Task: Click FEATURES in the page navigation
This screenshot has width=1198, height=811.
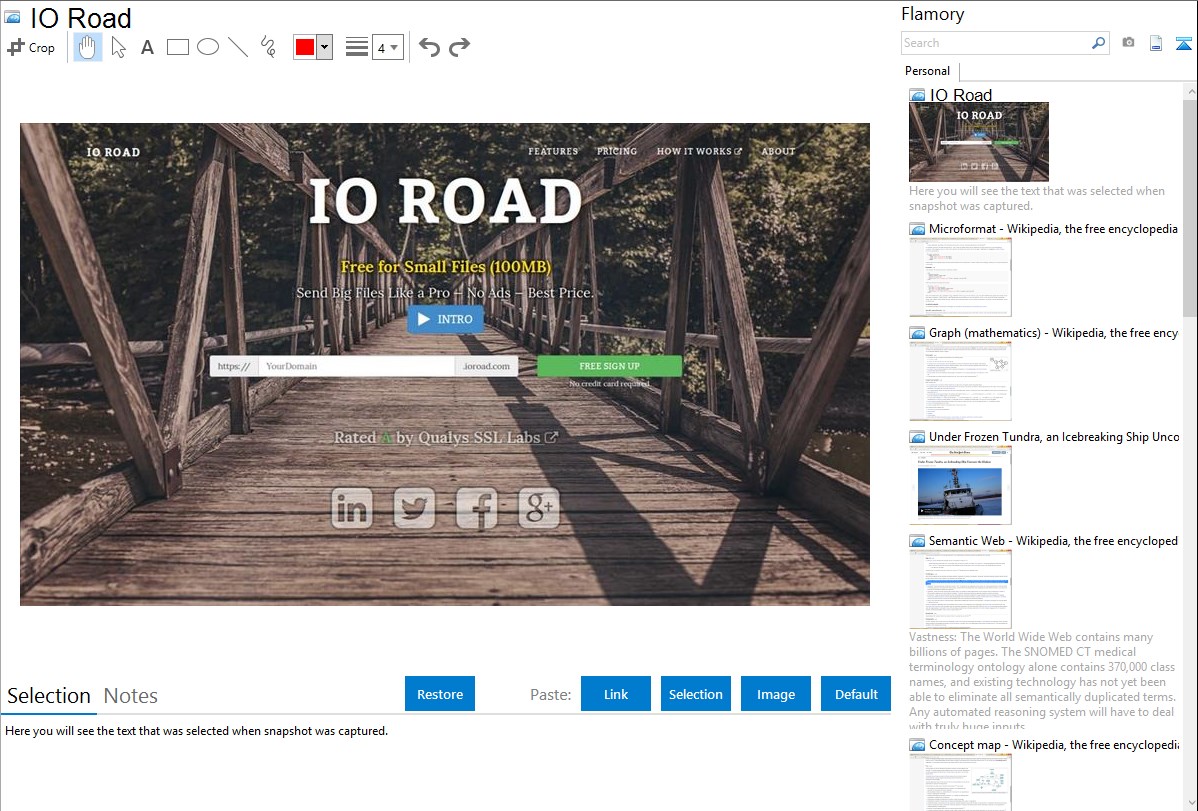Action: point(553,151)
